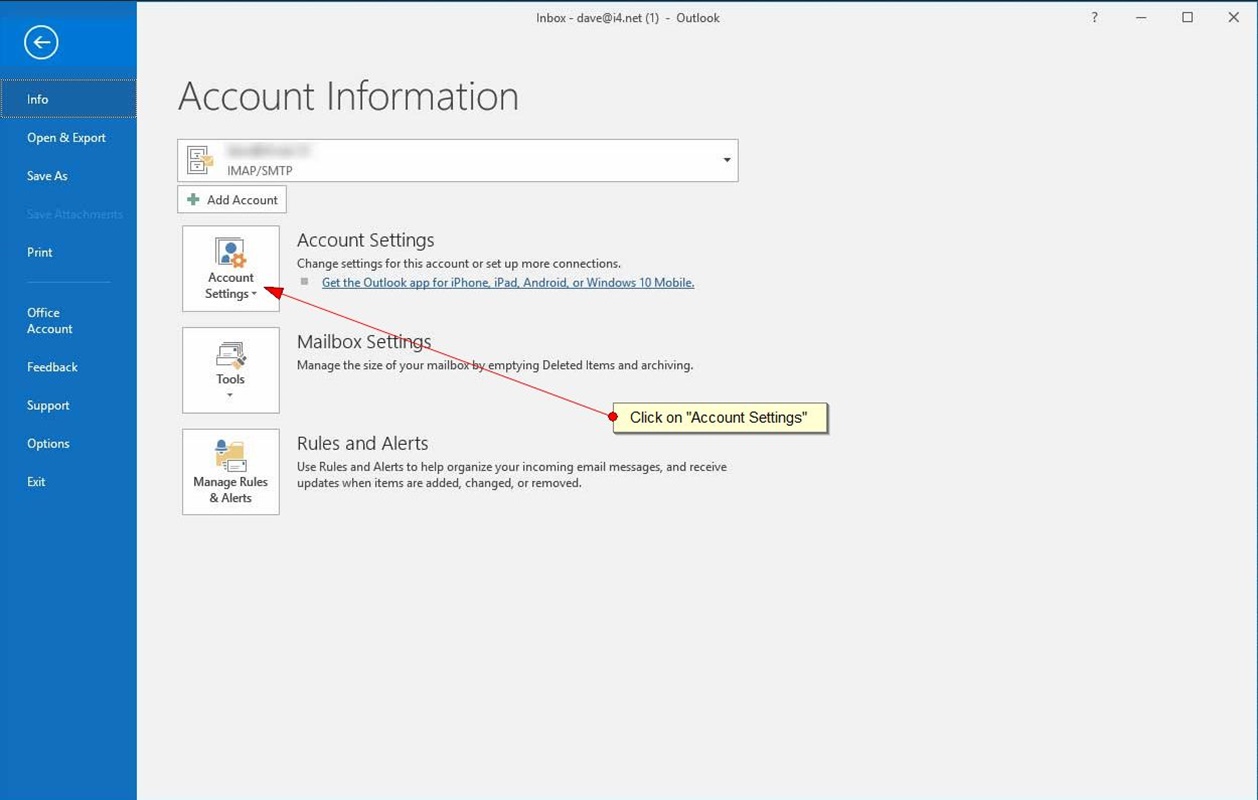Viewport: 1258px width, 800px height.
Task: Click the account mailbox icon in selector
Action: pos(200,160)
